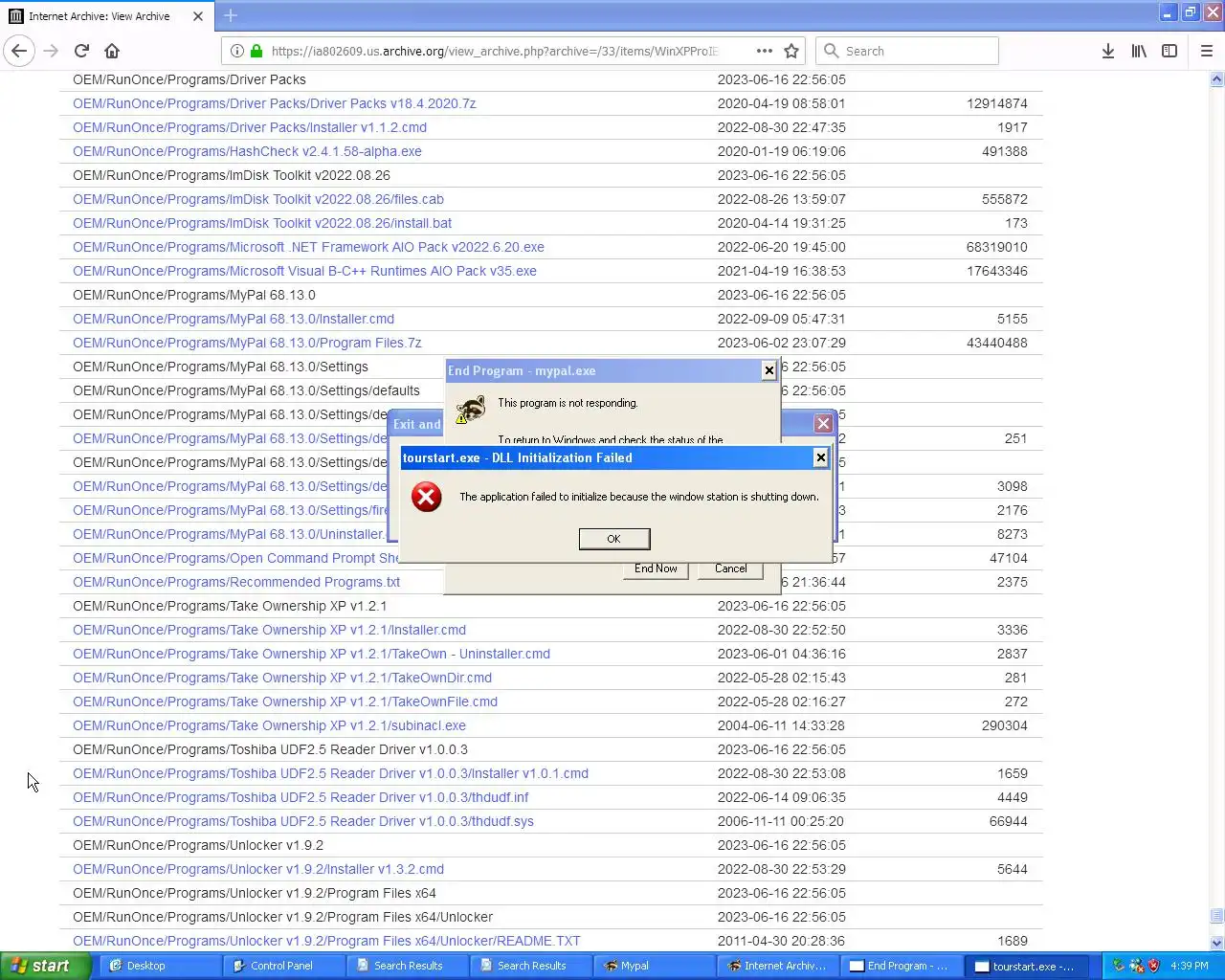Switch to Desktop taskbar button
This screenshot has width=1225, height=980.
161,966
